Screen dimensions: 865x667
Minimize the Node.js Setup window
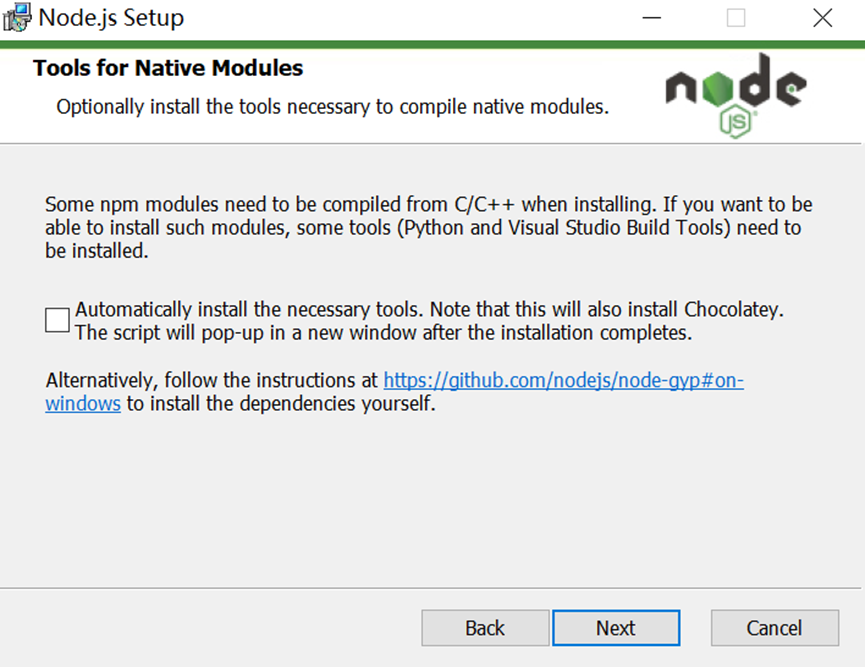coord(652,18)
